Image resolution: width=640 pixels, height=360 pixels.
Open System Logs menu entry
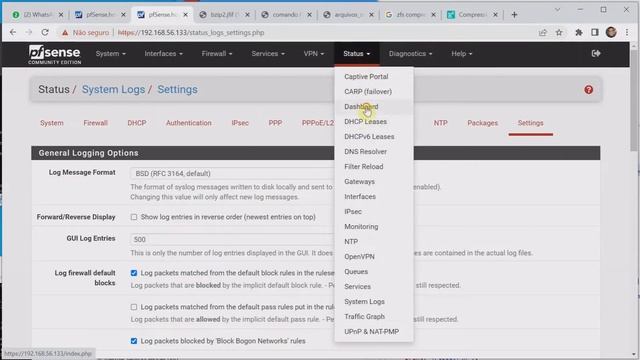(364, 302)
